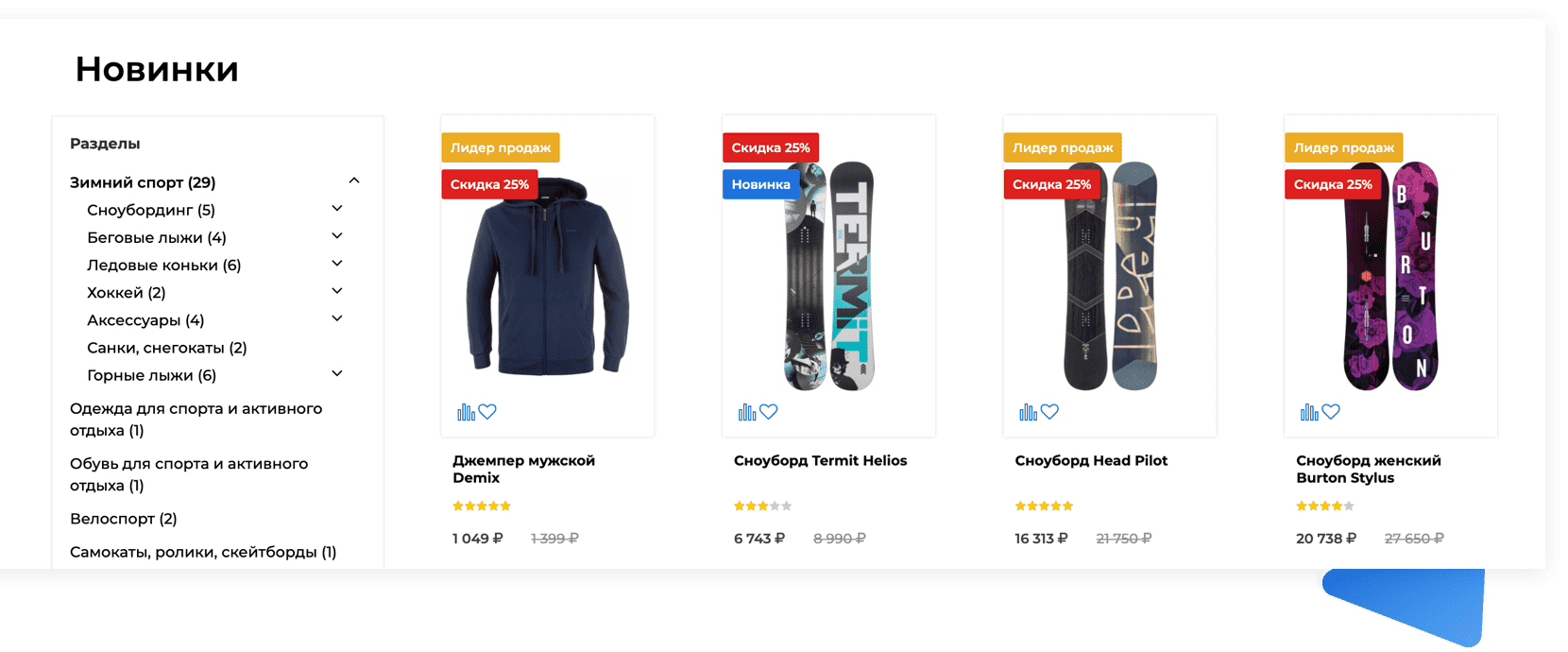This screenshot has width=1568, height=652.
Task: Open Санки, снегокаты category
Action: point(167,348)
